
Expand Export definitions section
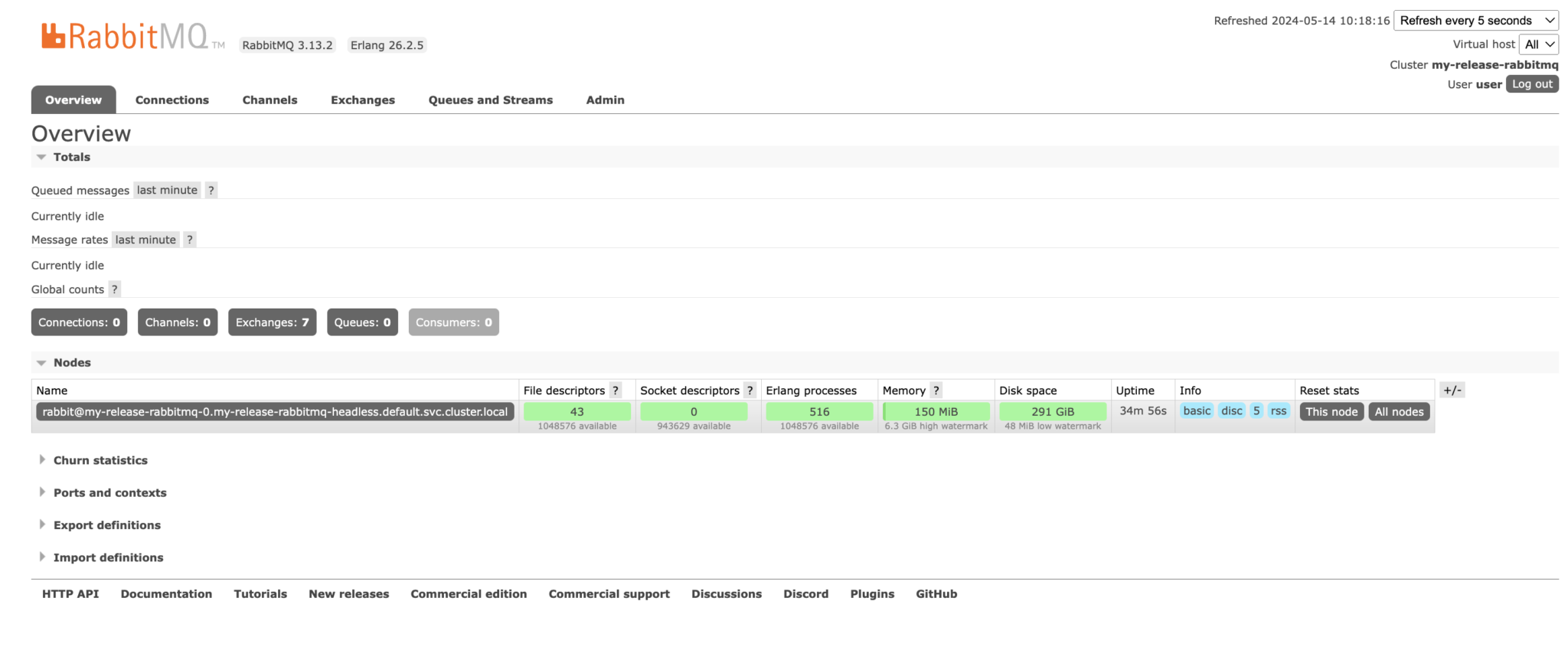(107, 525)
